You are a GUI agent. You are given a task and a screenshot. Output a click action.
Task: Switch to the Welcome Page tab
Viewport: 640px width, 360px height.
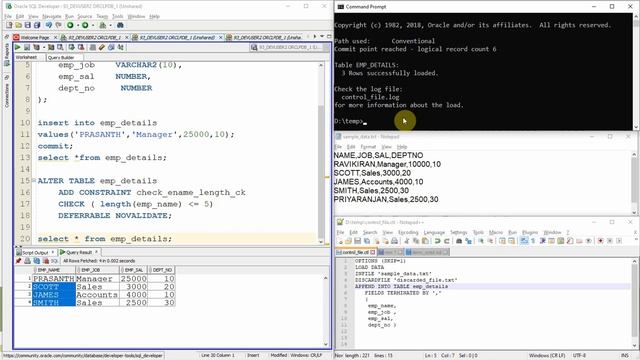point(35,37)
